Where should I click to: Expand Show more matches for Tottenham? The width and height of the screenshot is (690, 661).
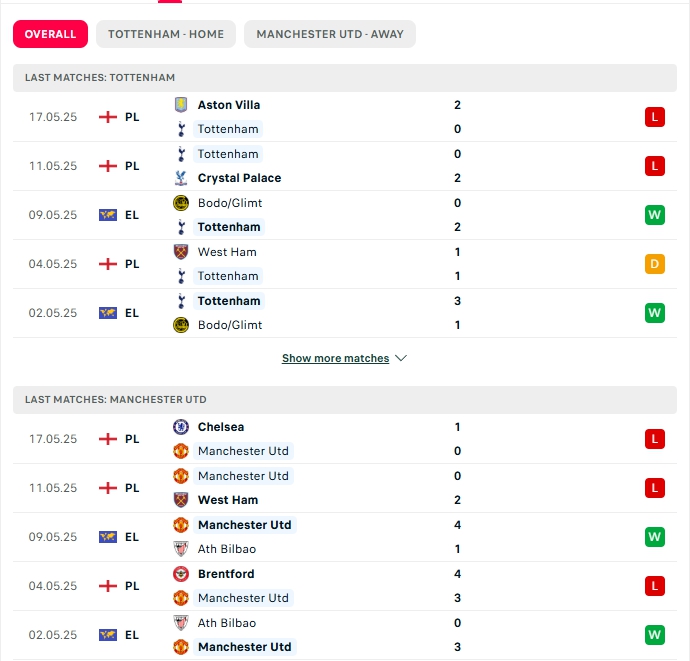coord(335,358)
